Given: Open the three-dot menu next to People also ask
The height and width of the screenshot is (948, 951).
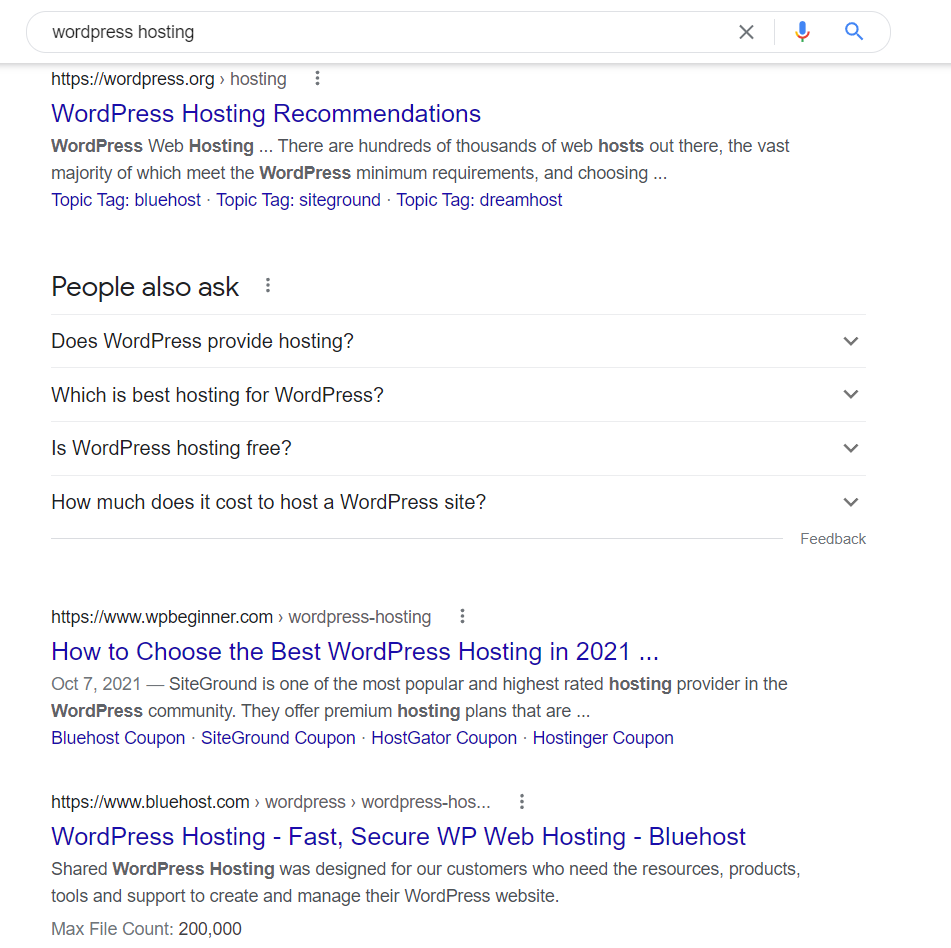Looking at the screenshot, I should (267, 286).
